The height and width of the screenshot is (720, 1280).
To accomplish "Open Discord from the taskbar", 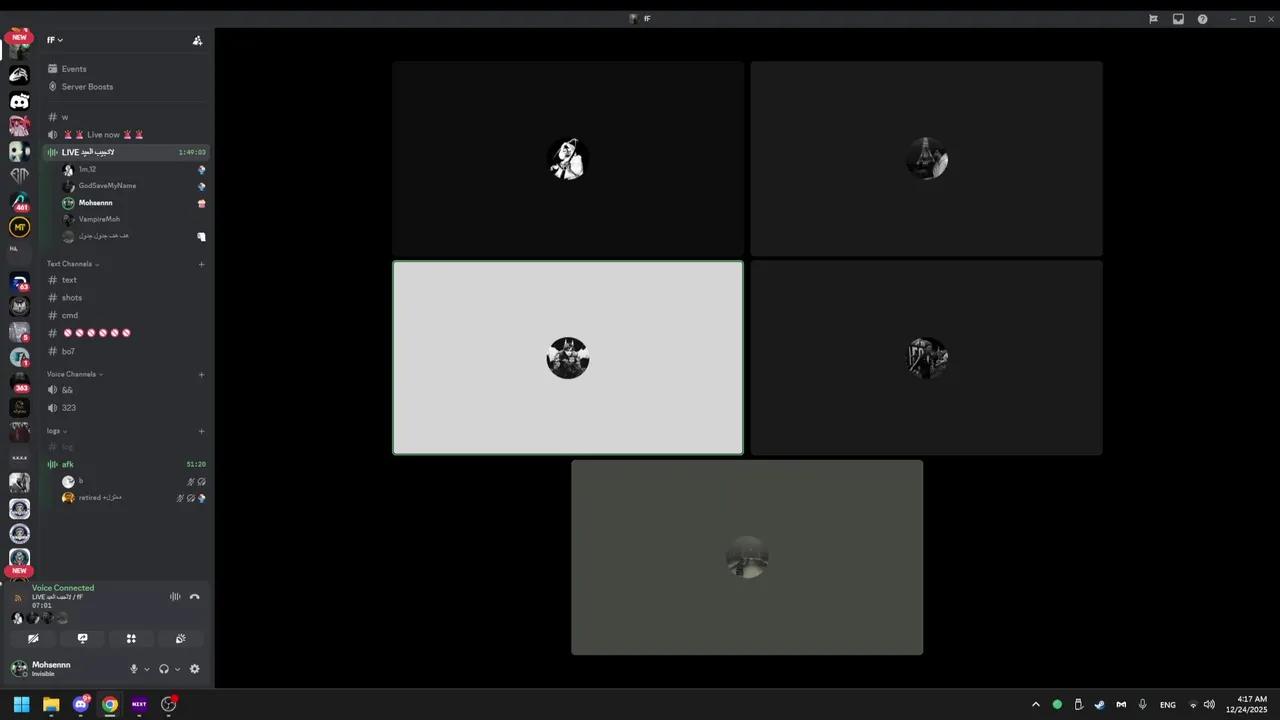I will point(81,704).
